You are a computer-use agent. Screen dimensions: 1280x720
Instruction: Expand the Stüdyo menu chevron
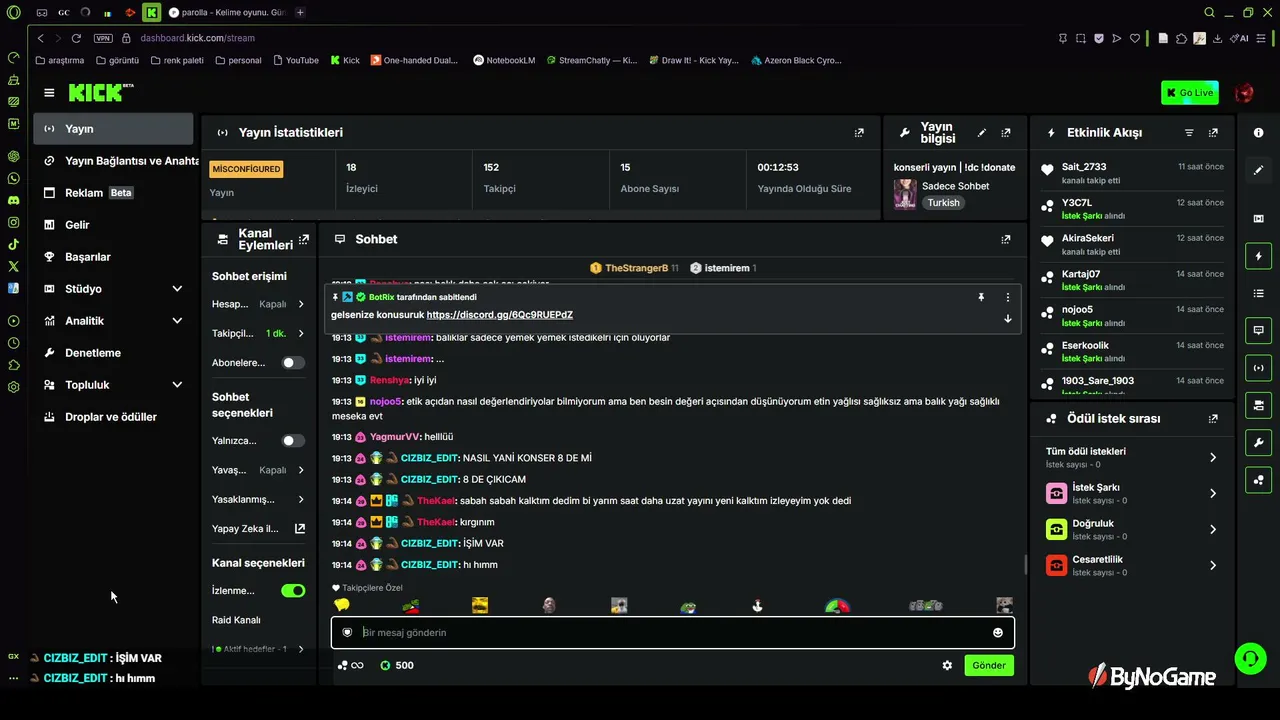point(177,289)
